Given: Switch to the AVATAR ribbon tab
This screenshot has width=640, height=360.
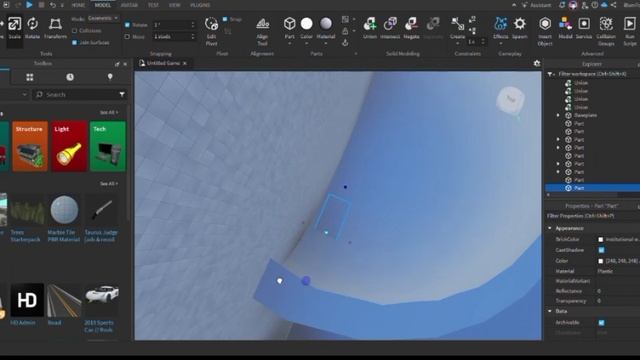Looking at the screenshot, I should coord(129,5).
